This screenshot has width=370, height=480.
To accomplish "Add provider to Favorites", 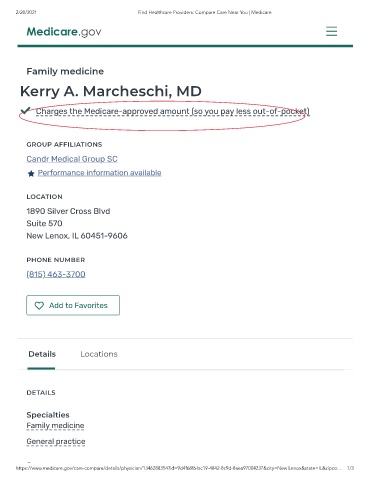I will point(73,305).
